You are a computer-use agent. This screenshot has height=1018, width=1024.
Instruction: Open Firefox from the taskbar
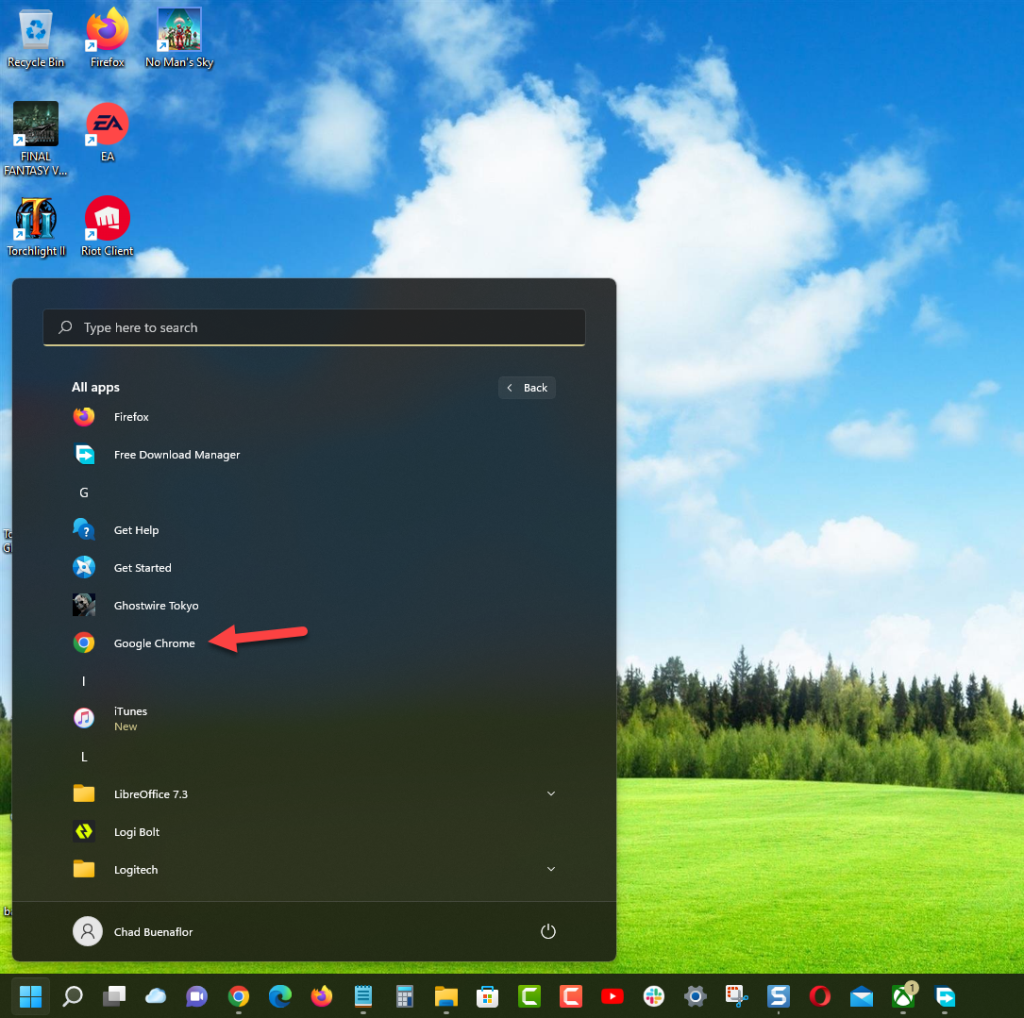(321, 996)
